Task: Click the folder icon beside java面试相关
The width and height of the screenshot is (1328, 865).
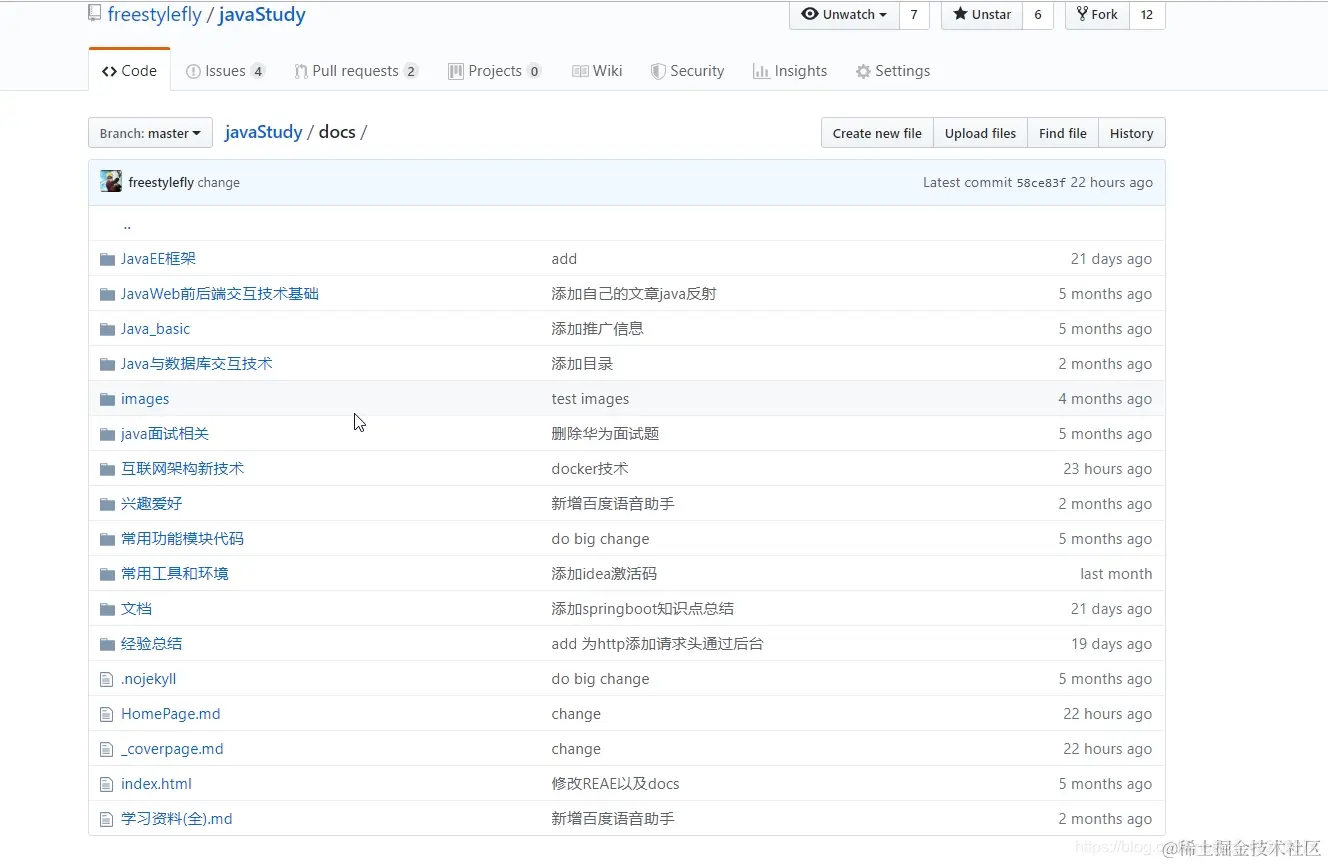Action: pyautogui.click(x=107, y=434)
